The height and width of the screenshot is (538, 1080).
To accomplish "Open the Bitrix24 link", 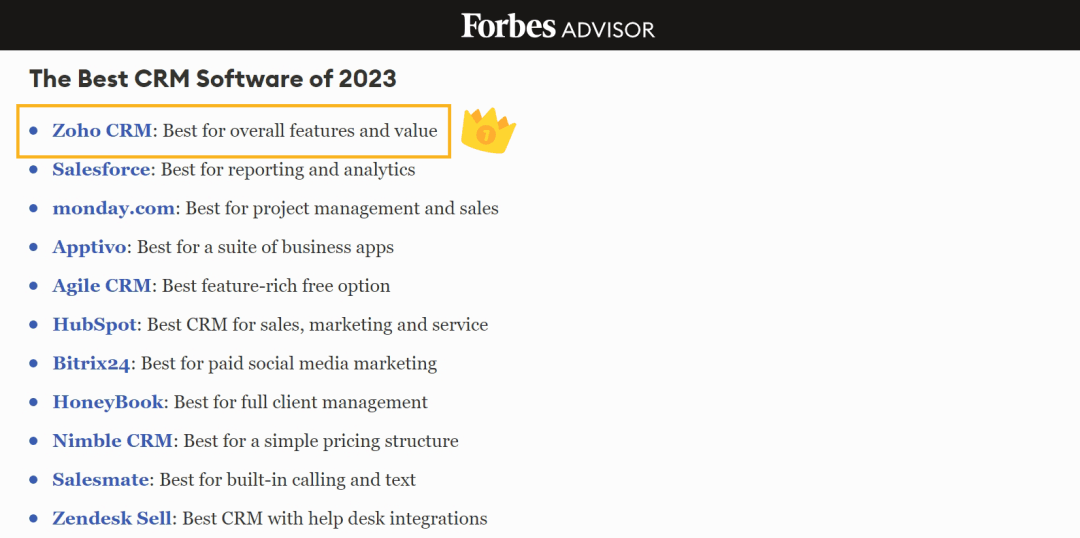I will coord(91,364).
